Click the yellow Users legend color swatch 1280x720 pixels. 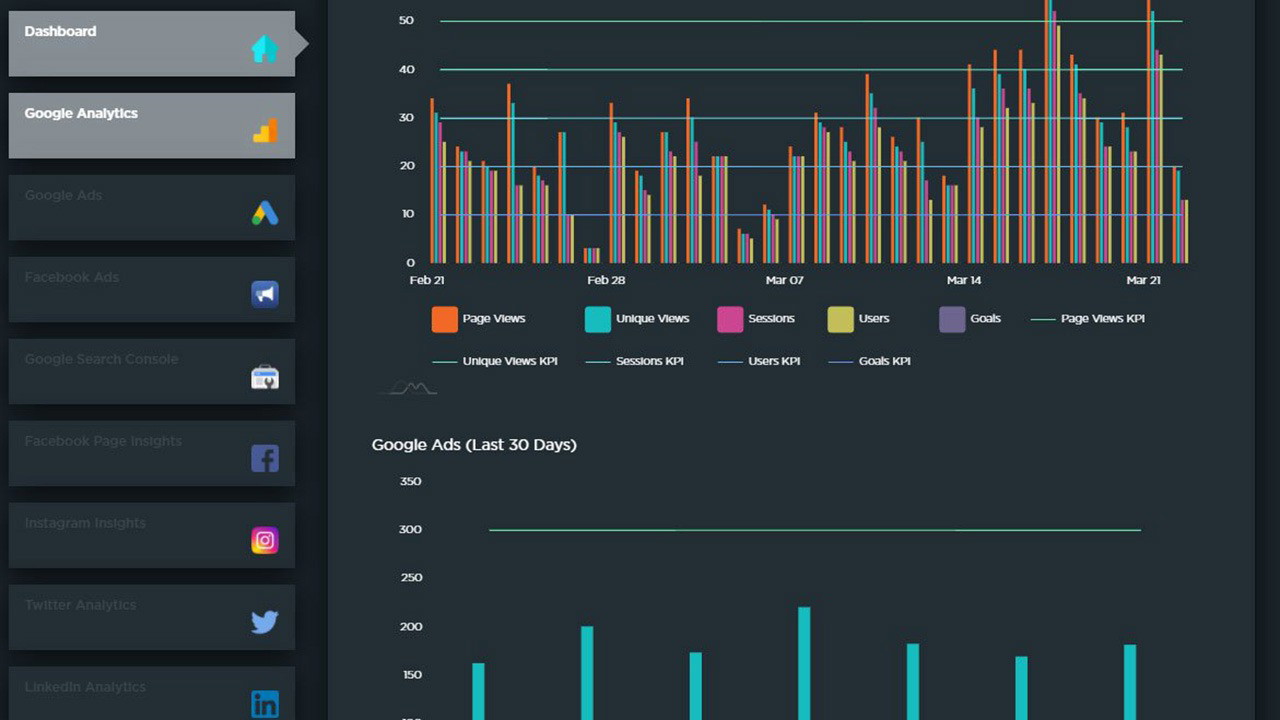841,319
